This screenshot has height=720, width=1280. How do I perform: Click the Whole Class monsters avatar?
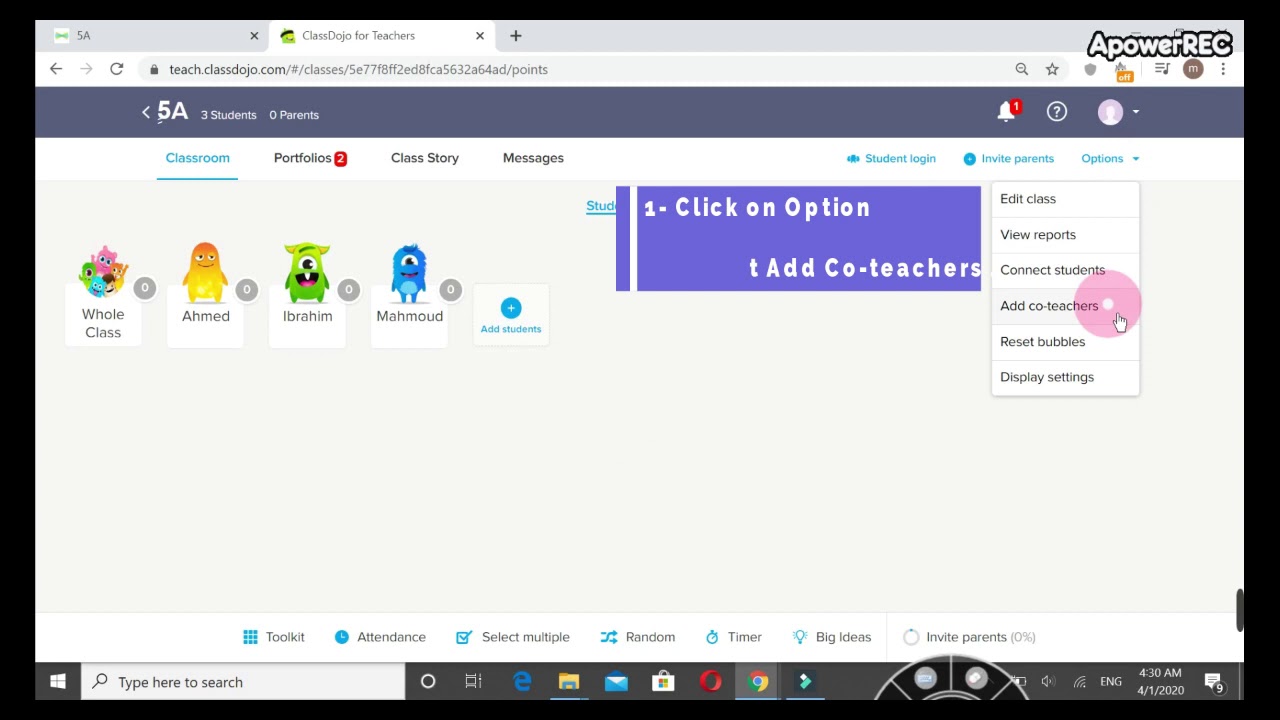[x=103, y=271]
